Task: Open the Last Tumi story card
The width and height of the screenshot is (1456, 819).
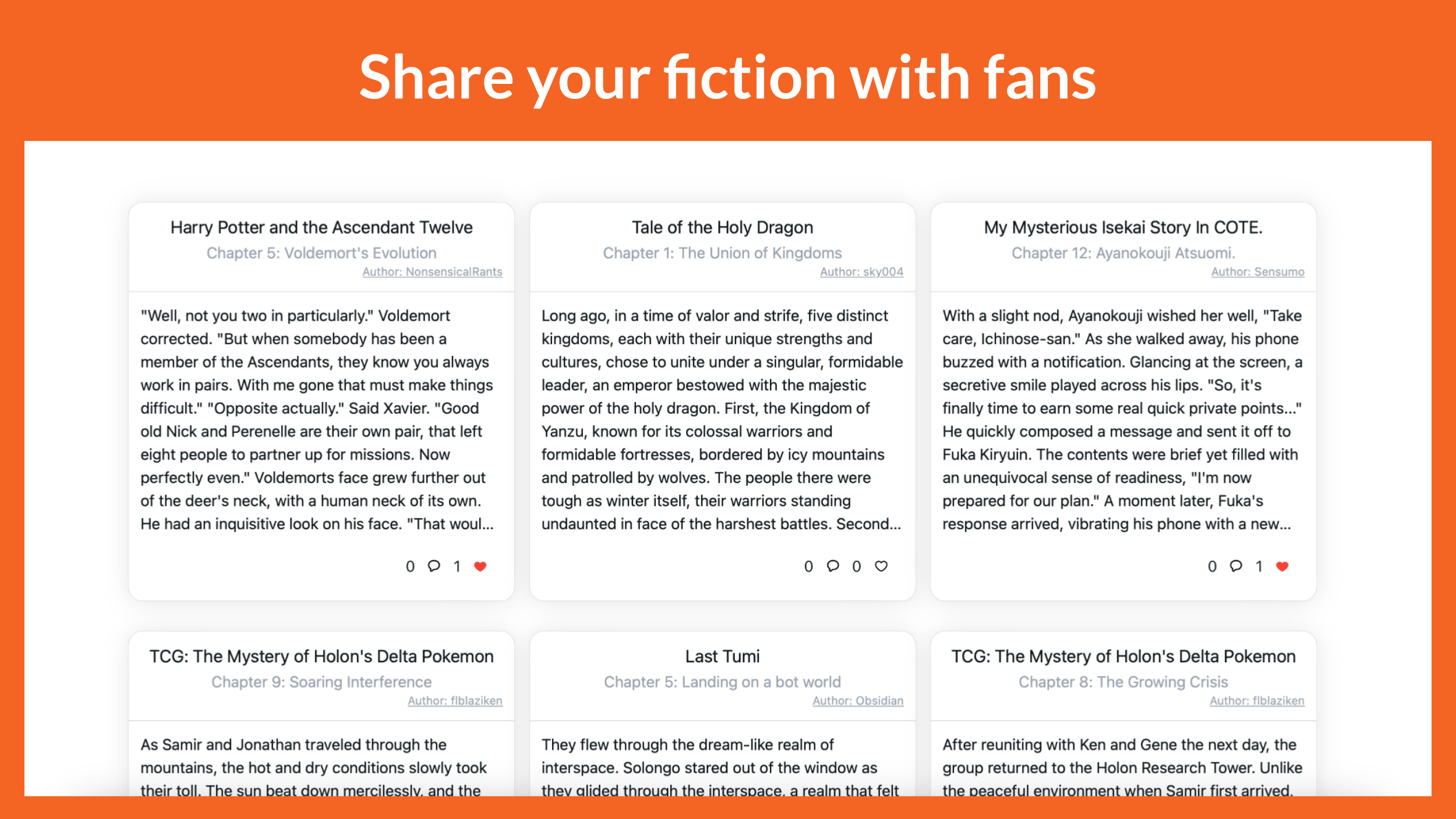Action: coord(722,656)
